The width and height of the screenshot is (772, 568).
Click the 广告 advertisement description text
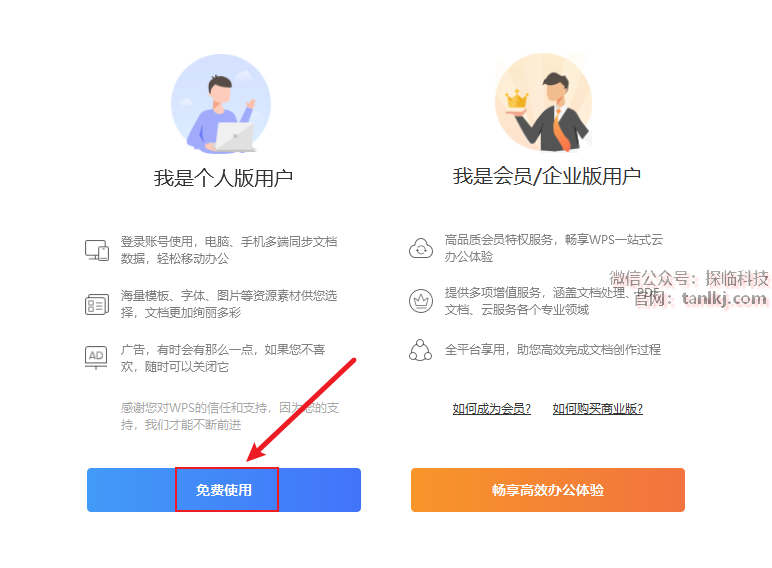[223, 358]
